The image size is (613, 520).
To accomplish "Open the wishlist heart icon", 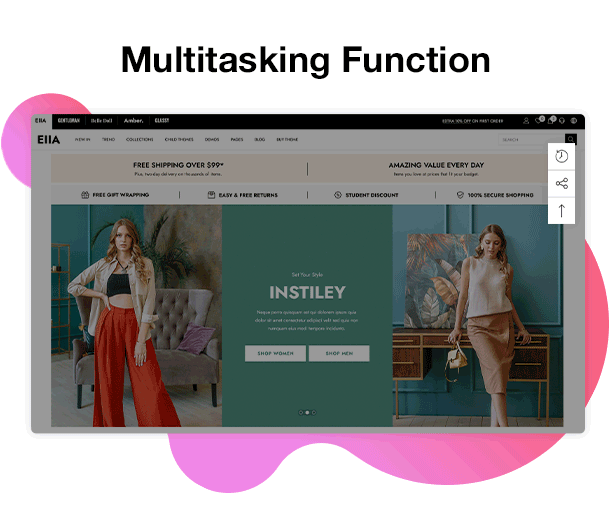I will point(538,121).
